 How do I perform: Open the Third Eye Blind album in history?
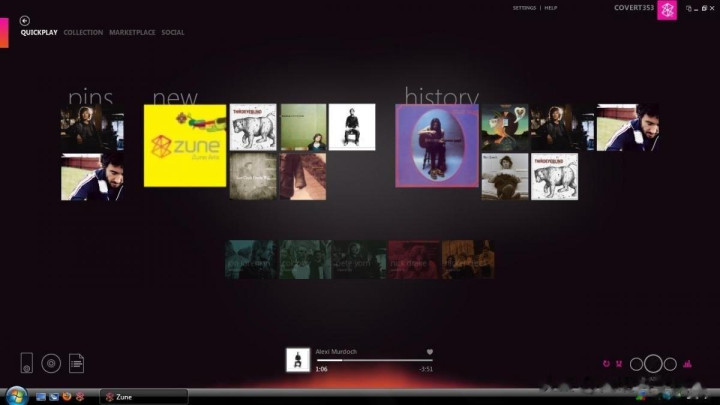pyautogui.click(x=554, y=177)
